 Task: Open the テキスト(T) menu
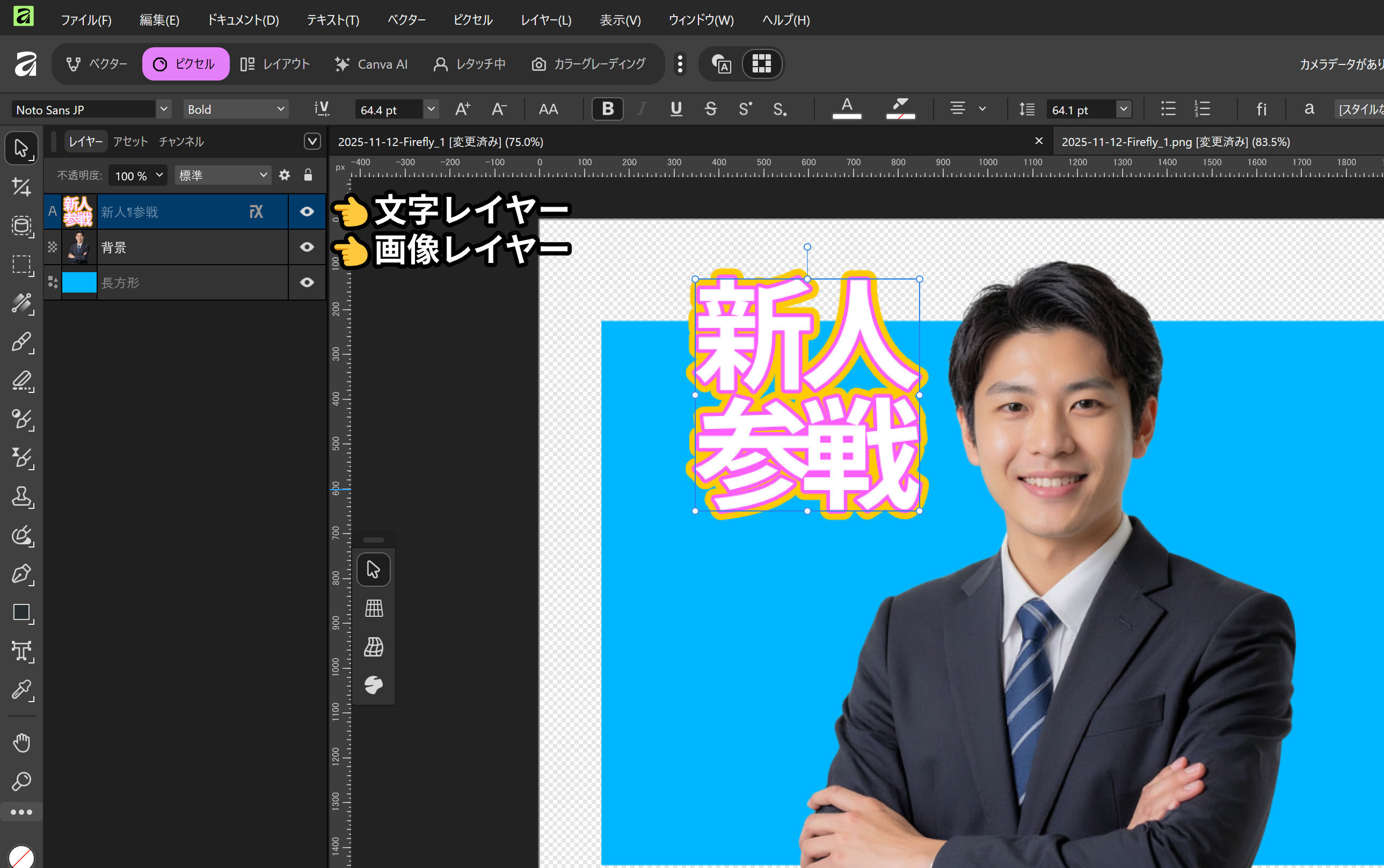333,20
